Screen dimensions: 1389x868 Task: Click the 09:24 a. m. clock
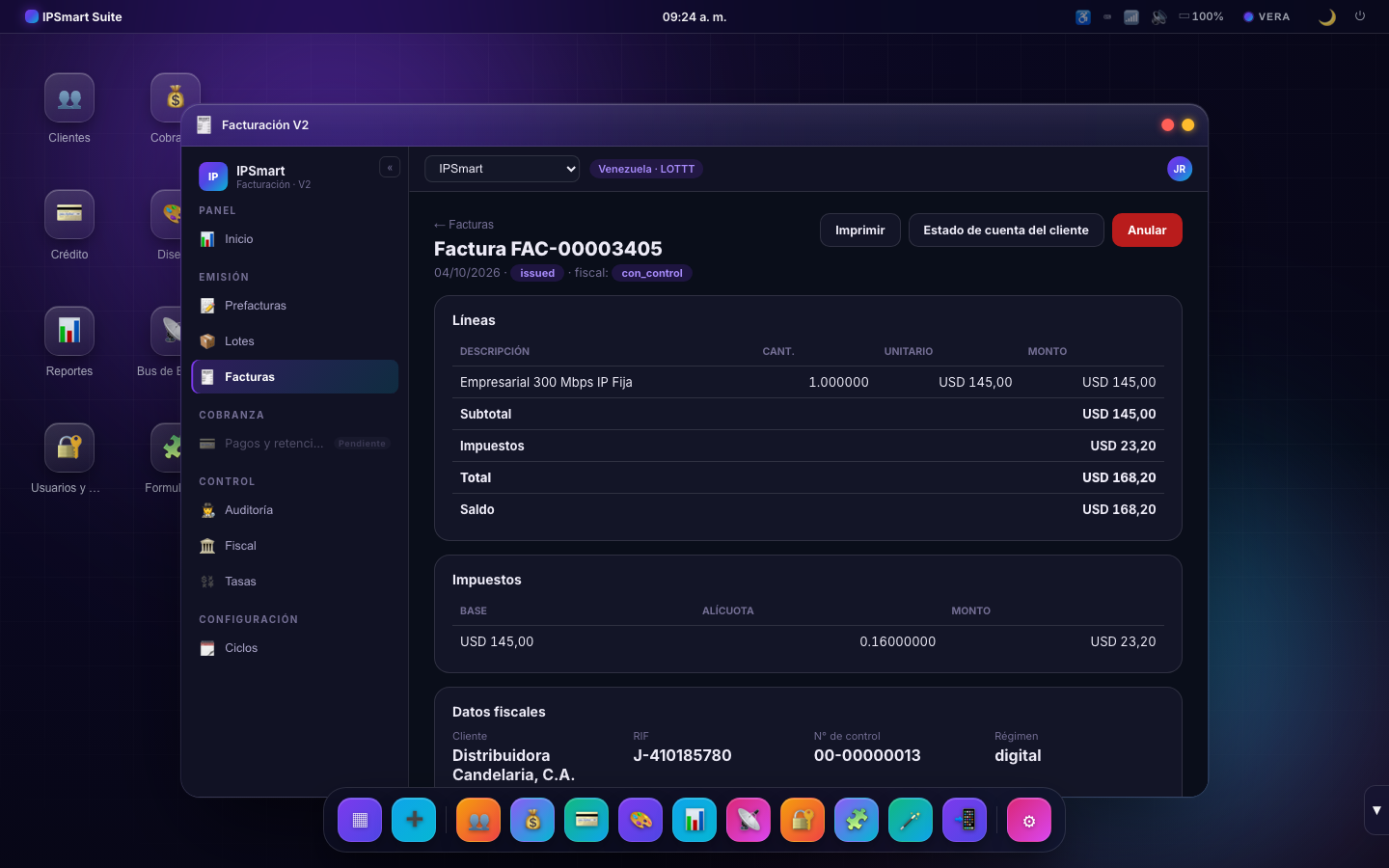(694, 16)
